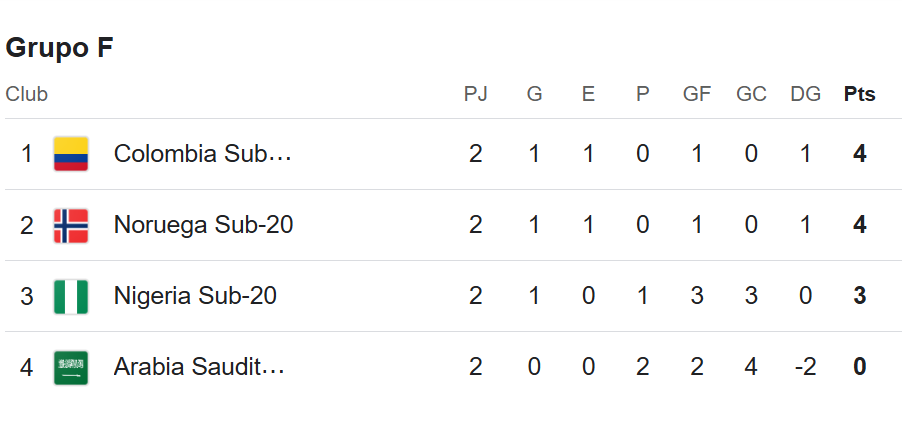Click the Norway flag icon

(x=71, y=225)
